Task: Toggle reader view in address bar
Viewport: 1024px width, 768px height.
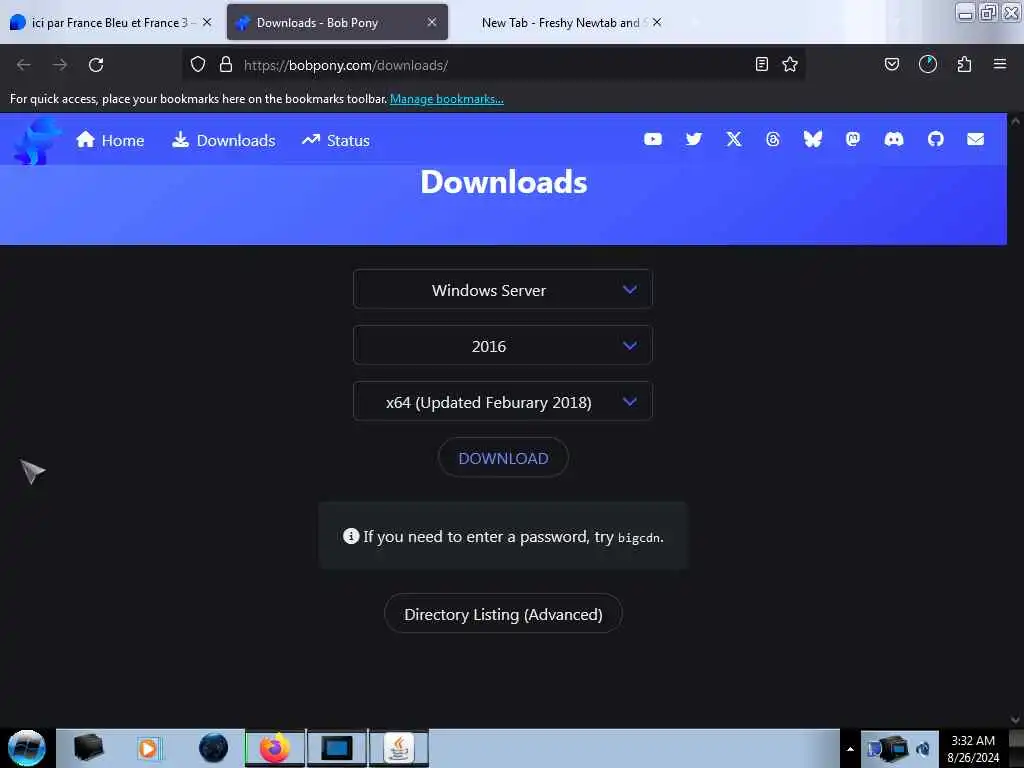Action: pyautogui.click(x=761, y=64)
